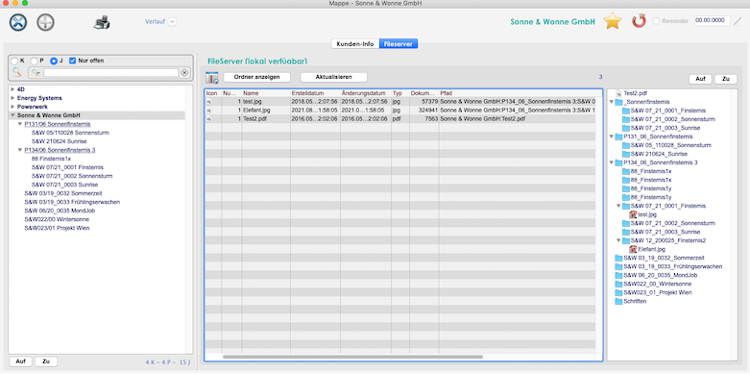Select 88 Finsternis1x in the customer tree
The width and height of the screenshot is (750, 375).
51,159
